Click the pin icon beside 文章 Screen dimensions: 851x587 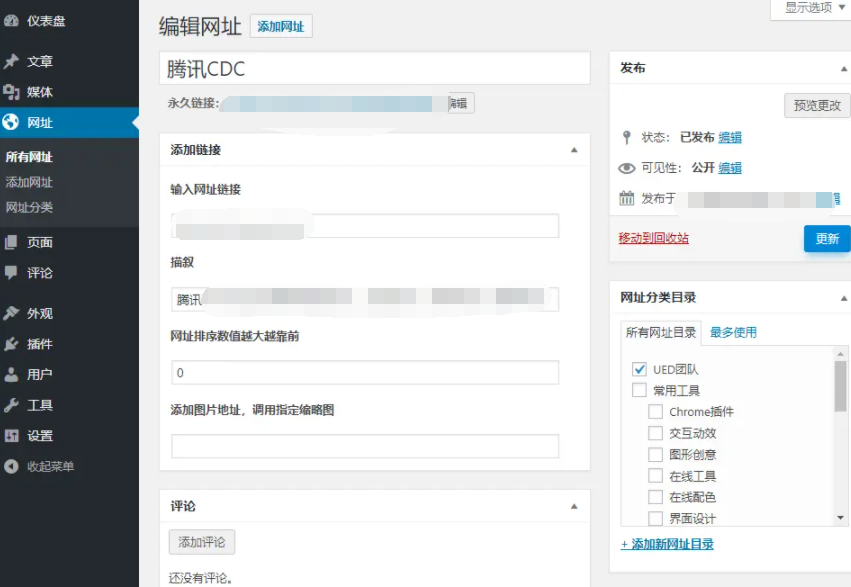11,61
